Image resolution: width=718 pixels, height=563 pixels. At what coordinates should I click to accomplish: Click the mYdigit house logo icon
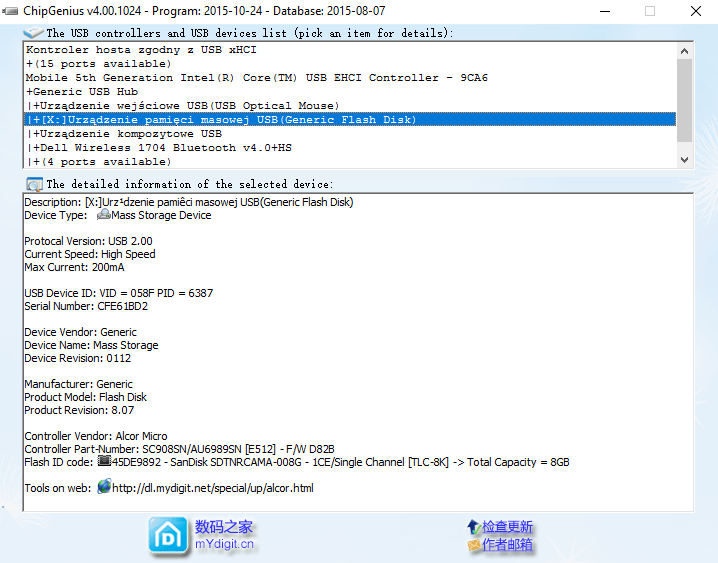168,536
